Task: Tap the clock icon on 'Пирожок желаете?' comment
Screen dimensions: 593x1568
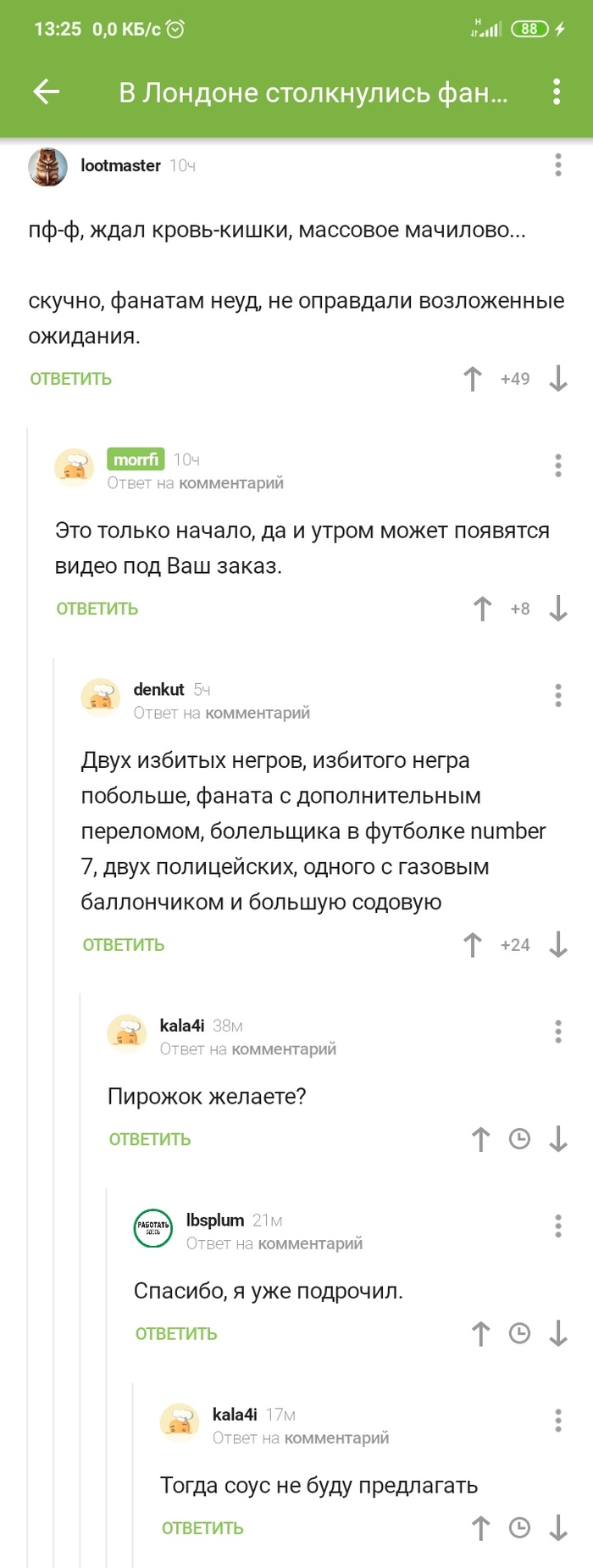Action: point(519,1139)
